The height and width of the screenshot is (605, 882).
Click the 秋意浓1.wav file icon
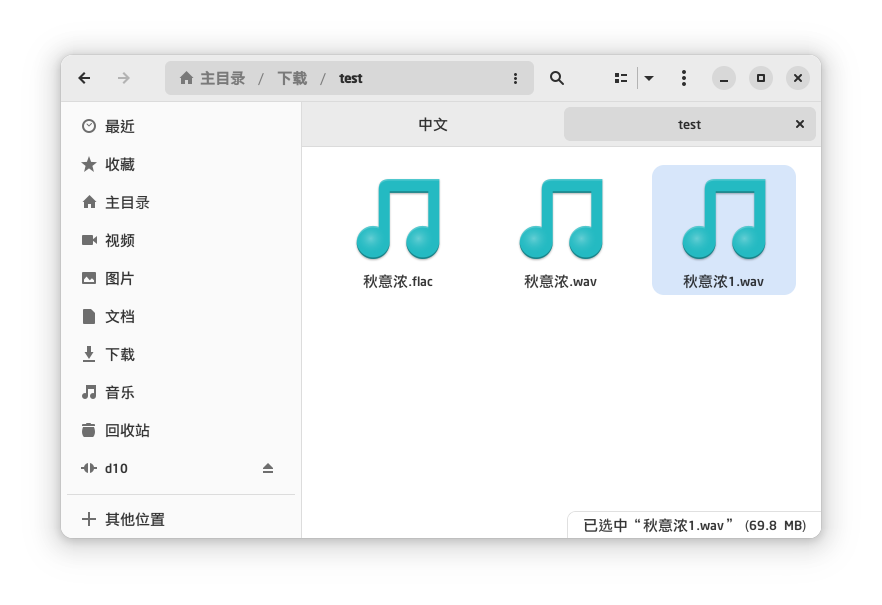point(723,218)
